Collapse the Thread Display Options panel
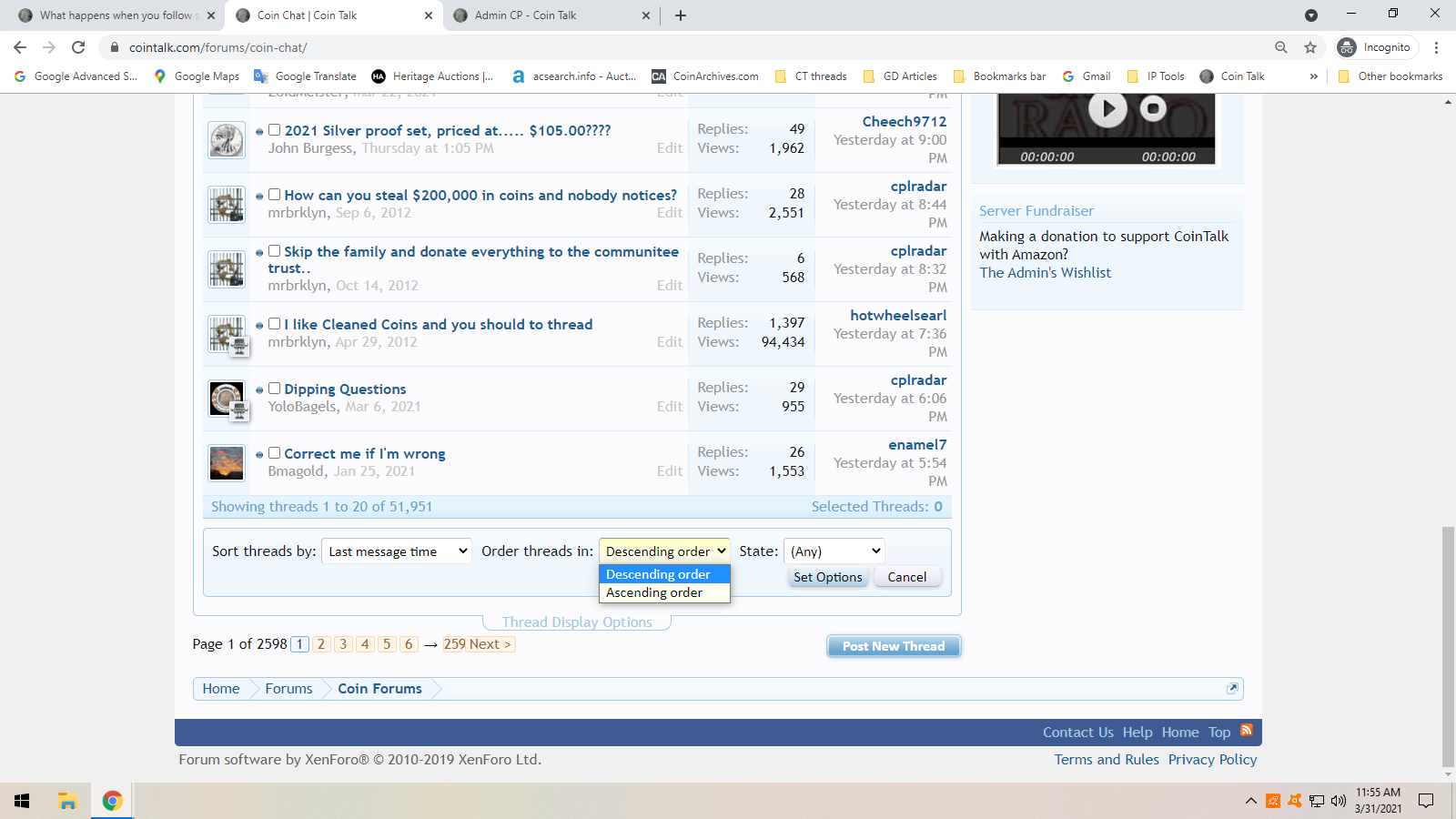The image size is (1456, 819). coord(577,622)
